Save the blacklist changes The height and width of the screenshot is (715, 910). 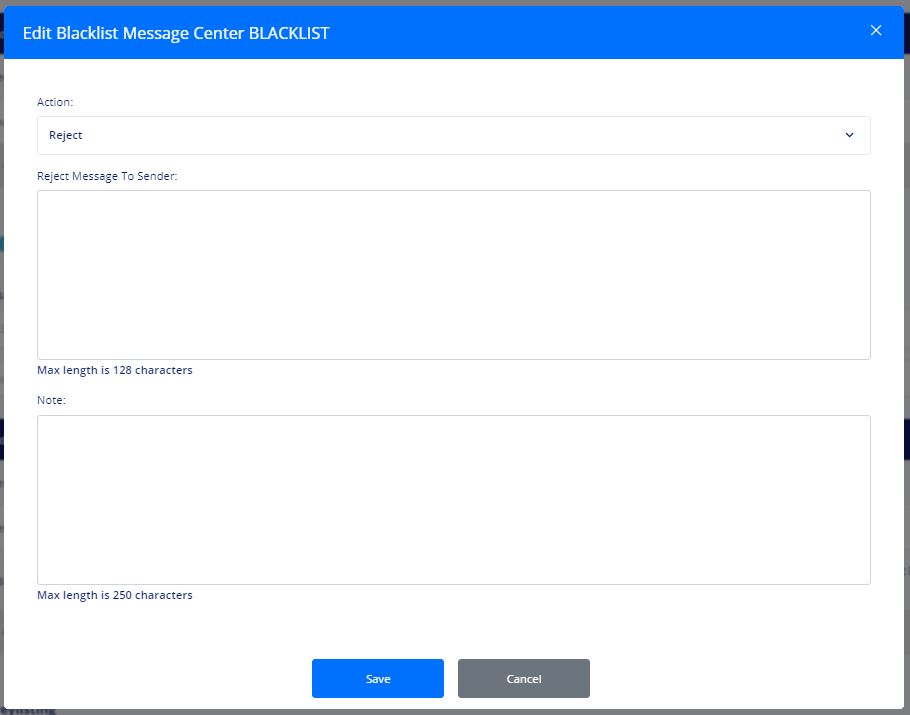point(378,678)
